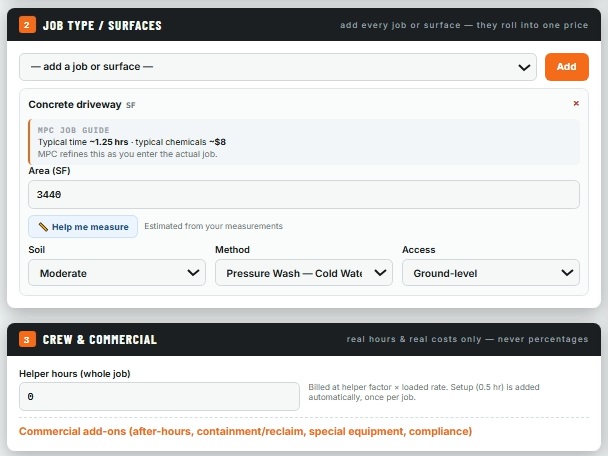Click the Access label
The image size is (608, 456).
(x=419, y=250)
